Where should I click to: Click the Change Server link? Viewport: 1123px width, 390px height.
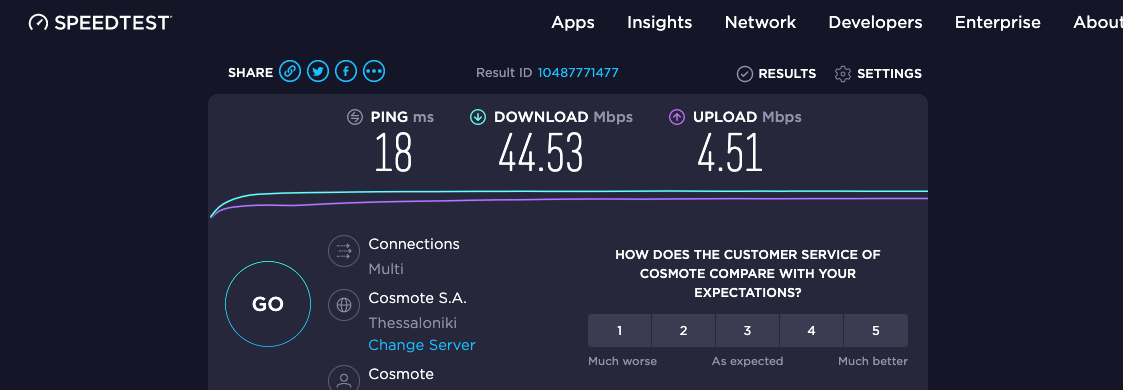422,345
